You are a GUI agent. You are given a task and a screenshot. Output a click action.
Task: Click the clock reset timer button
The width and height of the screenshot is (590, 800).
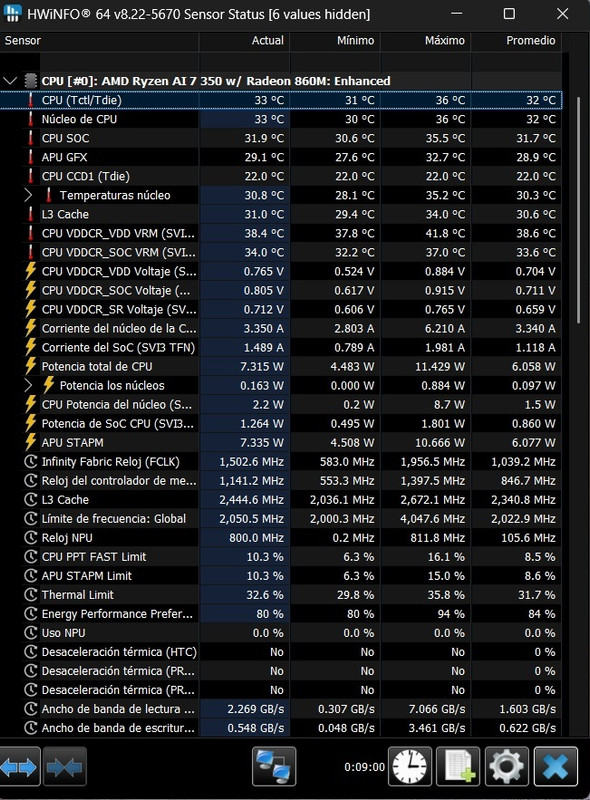(410, 767)
